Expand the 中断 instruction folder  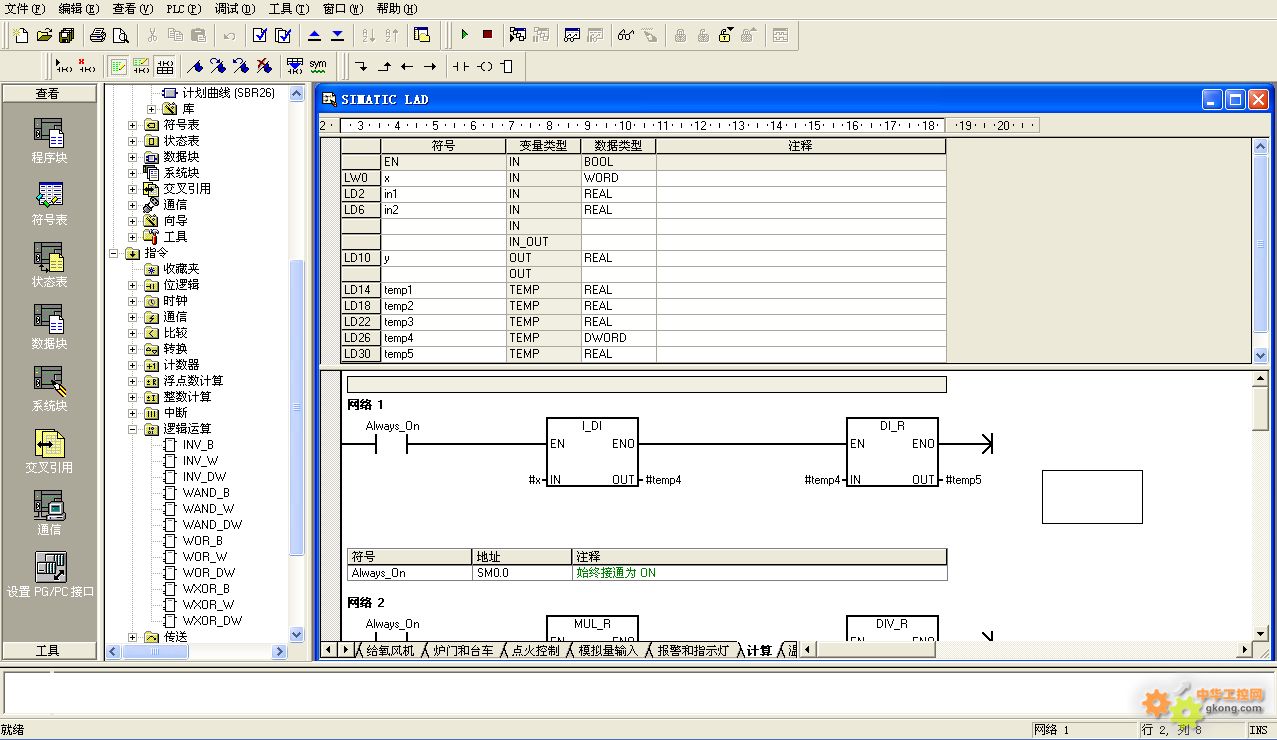(x=133, y=413)
